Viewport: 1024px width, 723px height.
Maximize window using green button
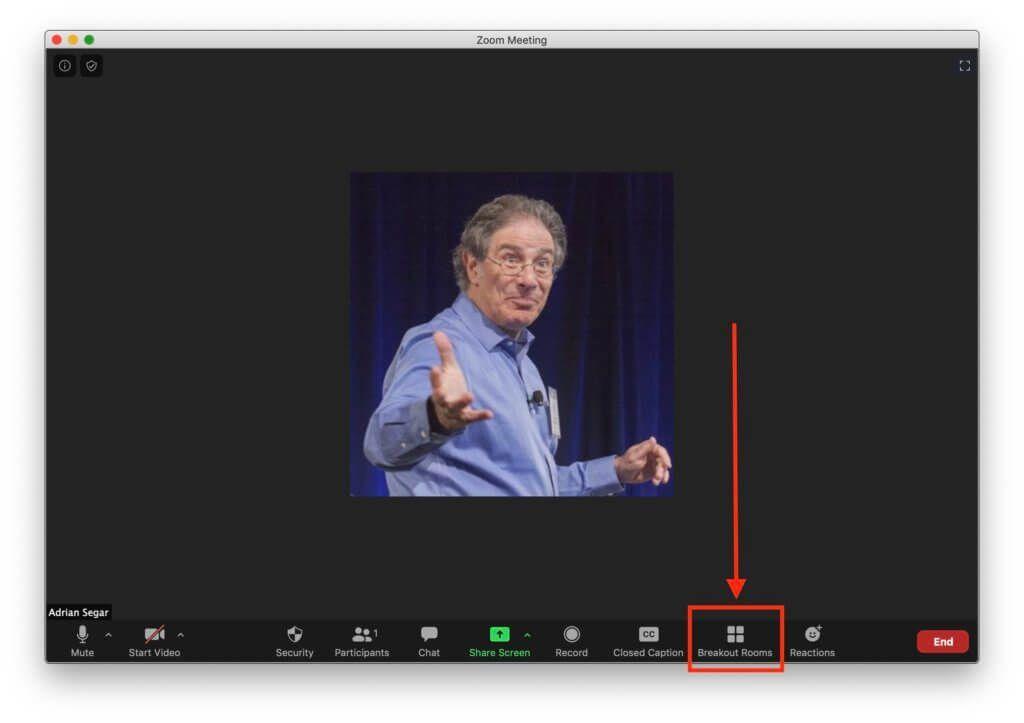(x=89, y=40)
